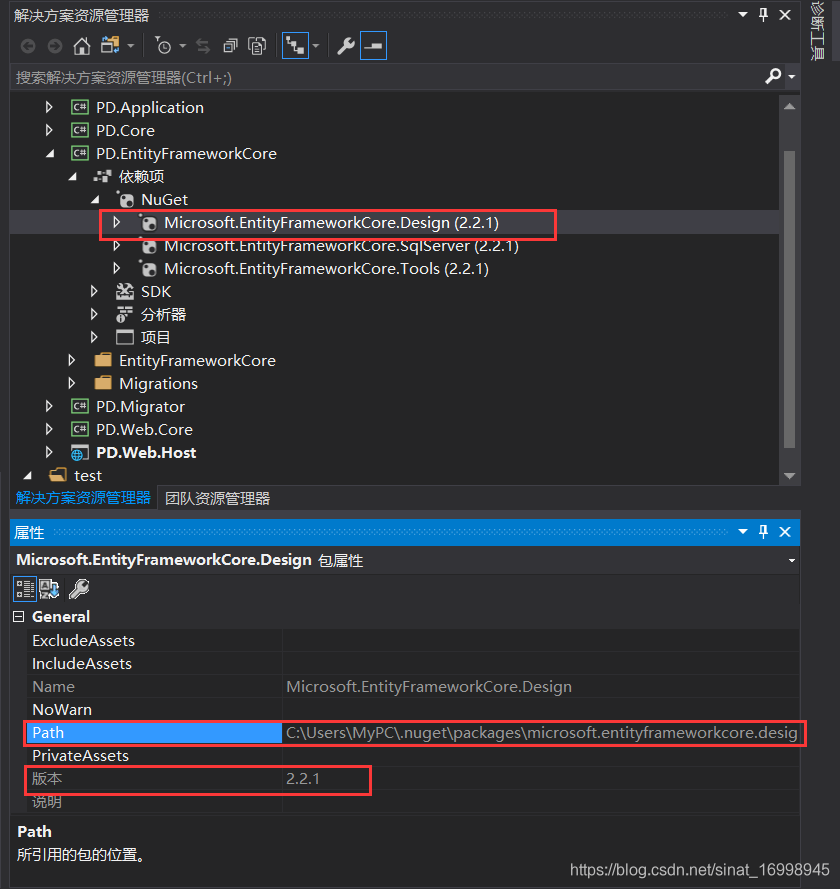The image size is (840, 889).
Task: Sort properties alphabetically
Action: click(x=49, y=589)
